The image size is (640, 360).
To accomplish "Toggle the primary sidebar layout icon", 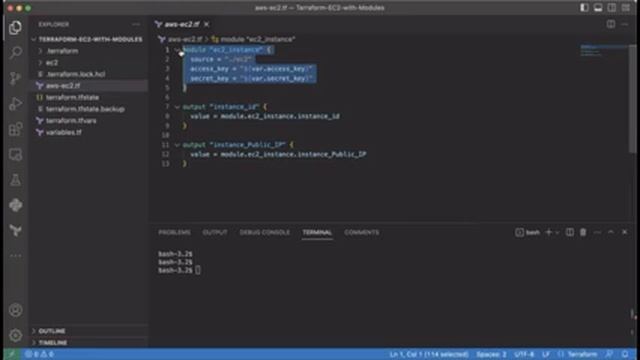I will click(584, 8).
